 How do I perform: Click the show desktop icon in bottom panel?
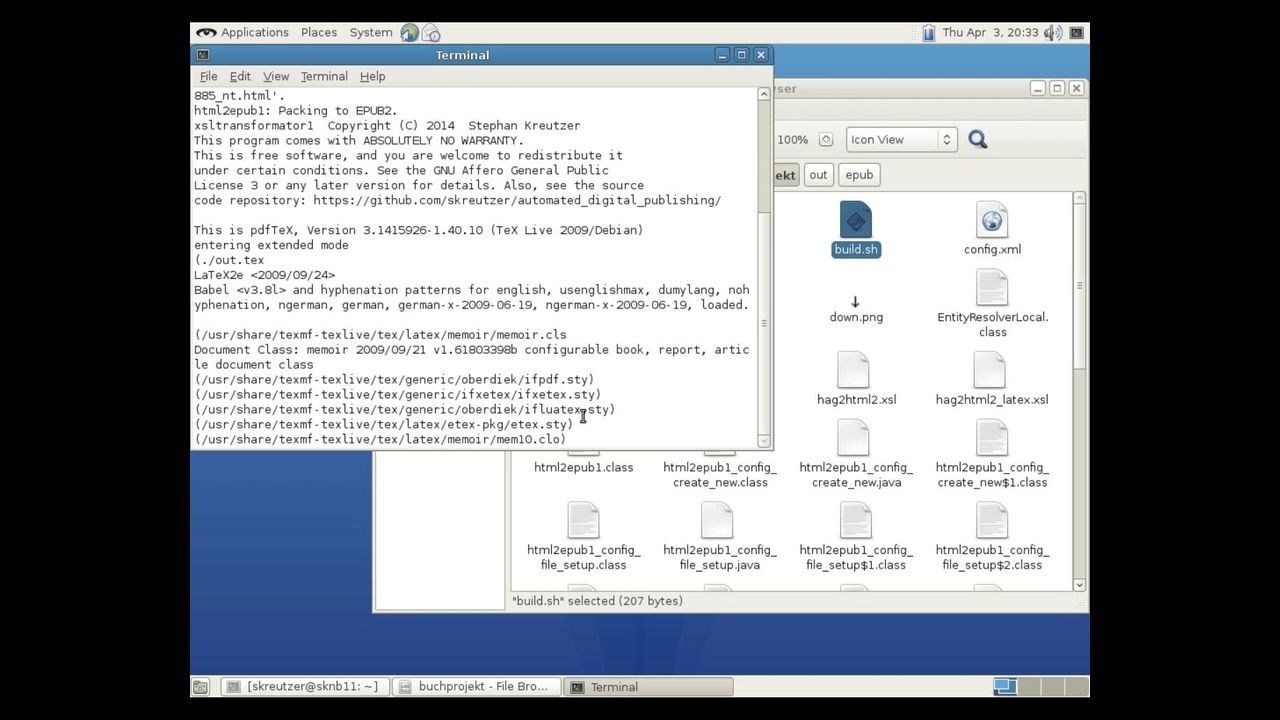click(200, 687)
